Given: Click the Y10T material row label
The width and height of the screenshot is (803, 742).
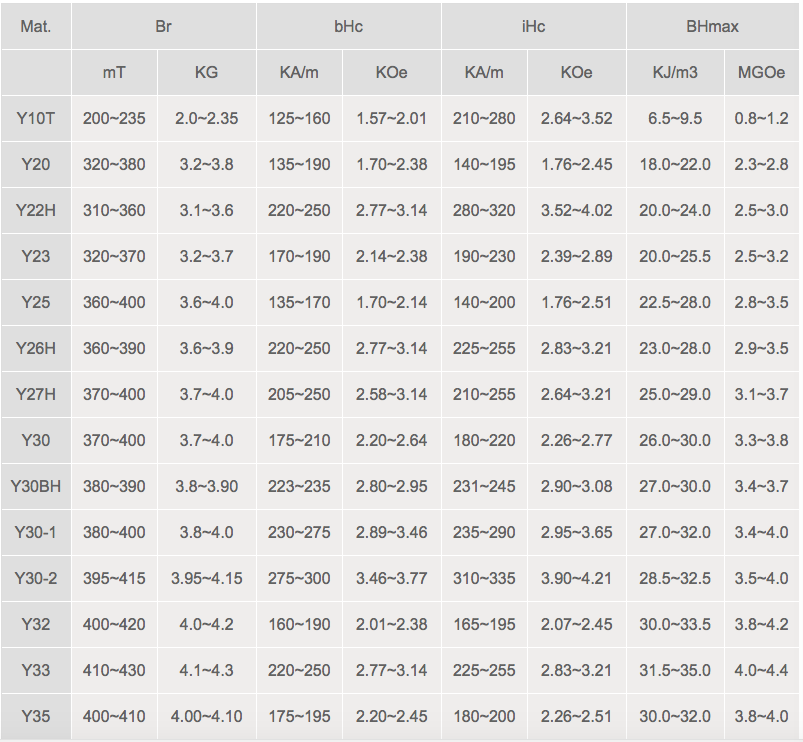Looking at the screenshot, I should click(x=35, y=119).
